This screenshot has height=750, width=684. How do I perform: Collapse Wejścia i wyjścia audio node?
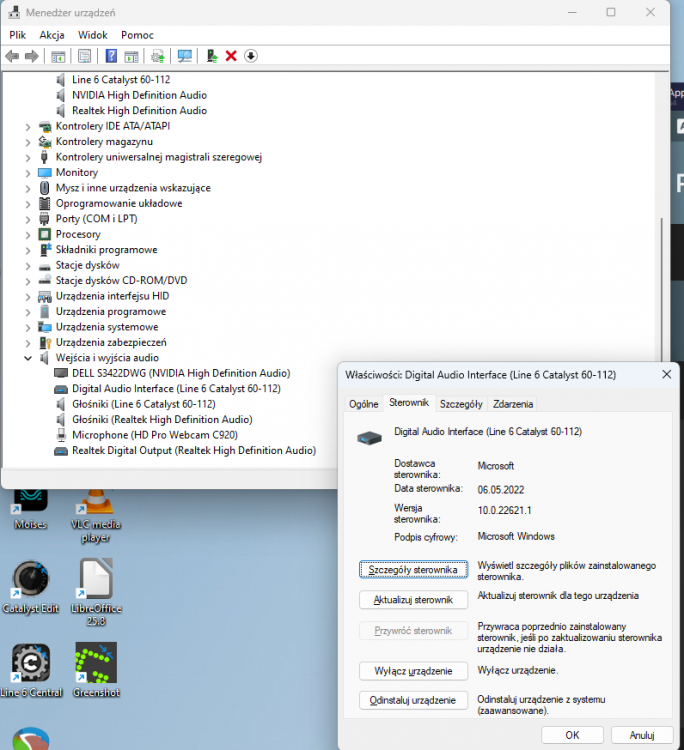pos(28,357)
